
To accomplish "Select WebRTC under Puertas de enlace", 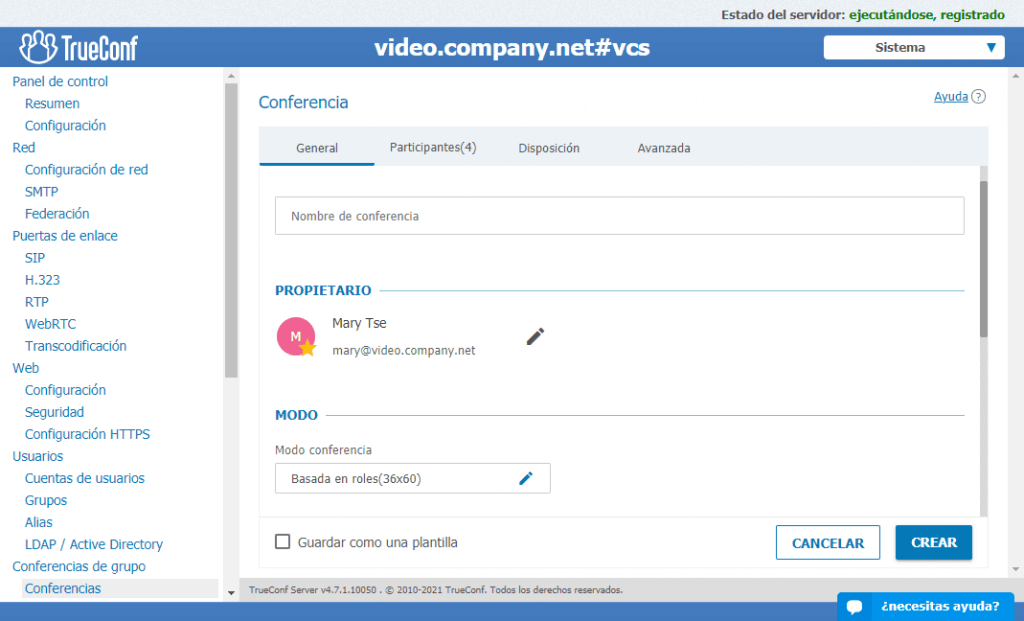I will tap(50, 323).
